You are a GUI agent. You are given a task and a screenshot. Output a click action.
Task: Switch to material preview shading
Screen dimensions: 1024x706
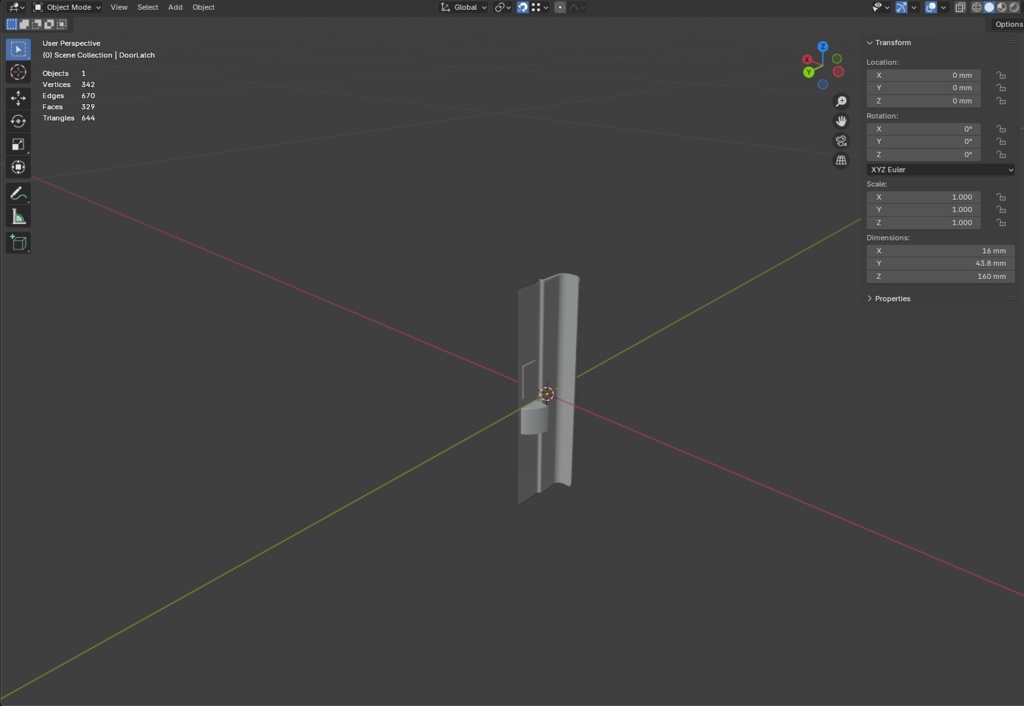coord(1002,7)
